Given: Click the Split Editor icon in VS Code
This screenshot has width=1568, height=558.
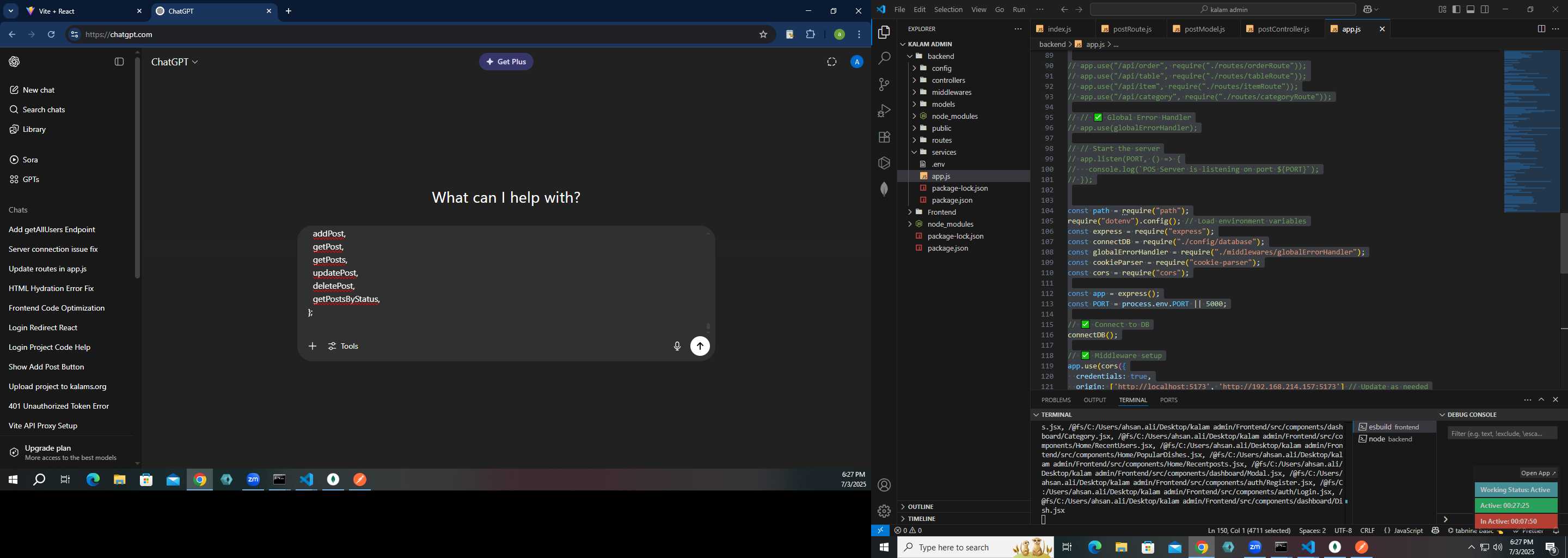Looking at the screenshot, I should click(x=1541, y=29).
